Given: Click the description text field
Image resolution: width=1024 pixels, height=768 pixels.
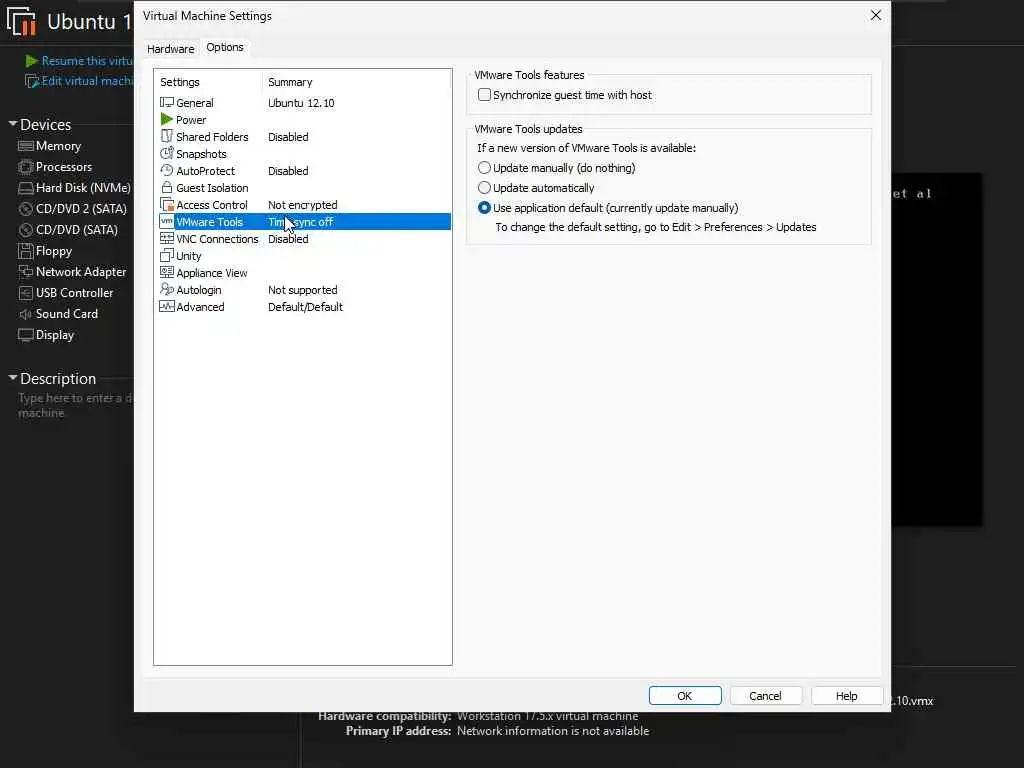Looking at the screenshot, I should [74, 405].
